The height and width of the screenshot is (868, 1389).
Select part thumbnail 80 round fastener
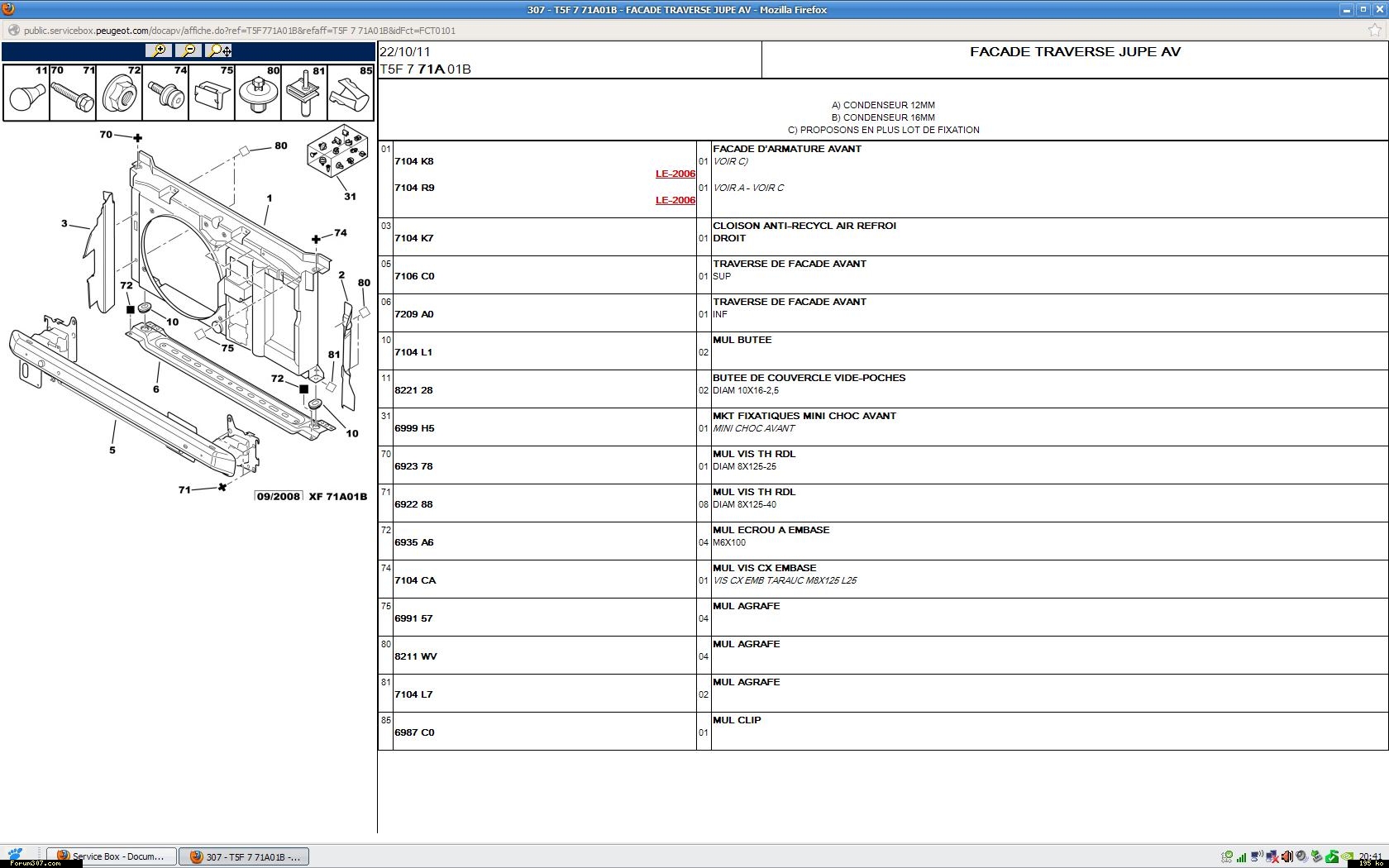point(258,93)
